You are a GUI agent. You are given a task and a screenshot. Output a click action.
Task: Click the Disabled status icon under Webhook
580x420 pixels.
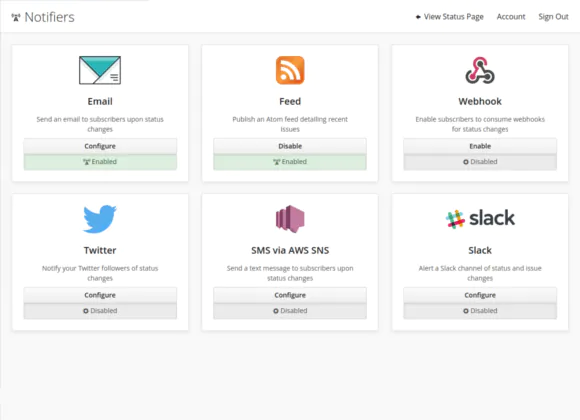click(466, 162)
